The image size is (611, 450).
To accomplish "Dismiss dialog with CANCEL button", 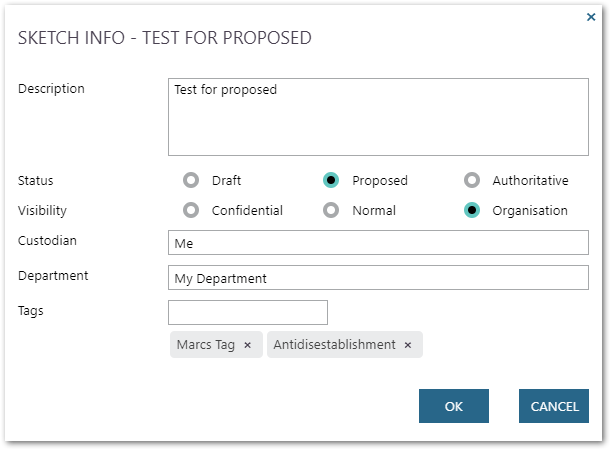I will click(x=554, y=406).
